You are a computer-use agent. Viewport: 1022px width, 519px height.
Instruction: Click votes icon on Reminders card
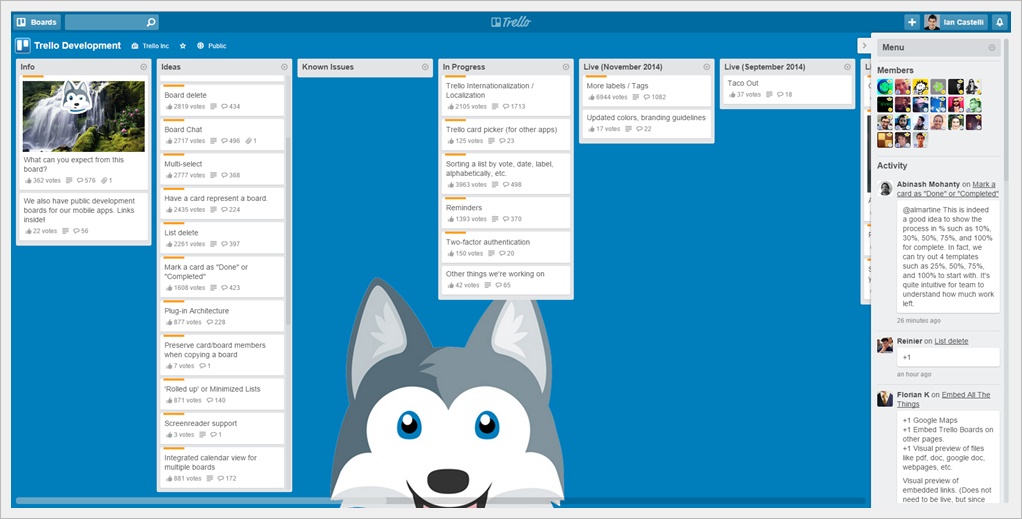coord(450,219)
